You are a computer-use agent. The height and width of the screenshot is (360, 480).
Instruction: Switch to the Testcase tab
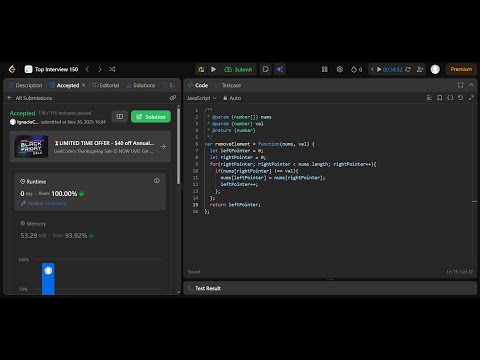point(228,85)
